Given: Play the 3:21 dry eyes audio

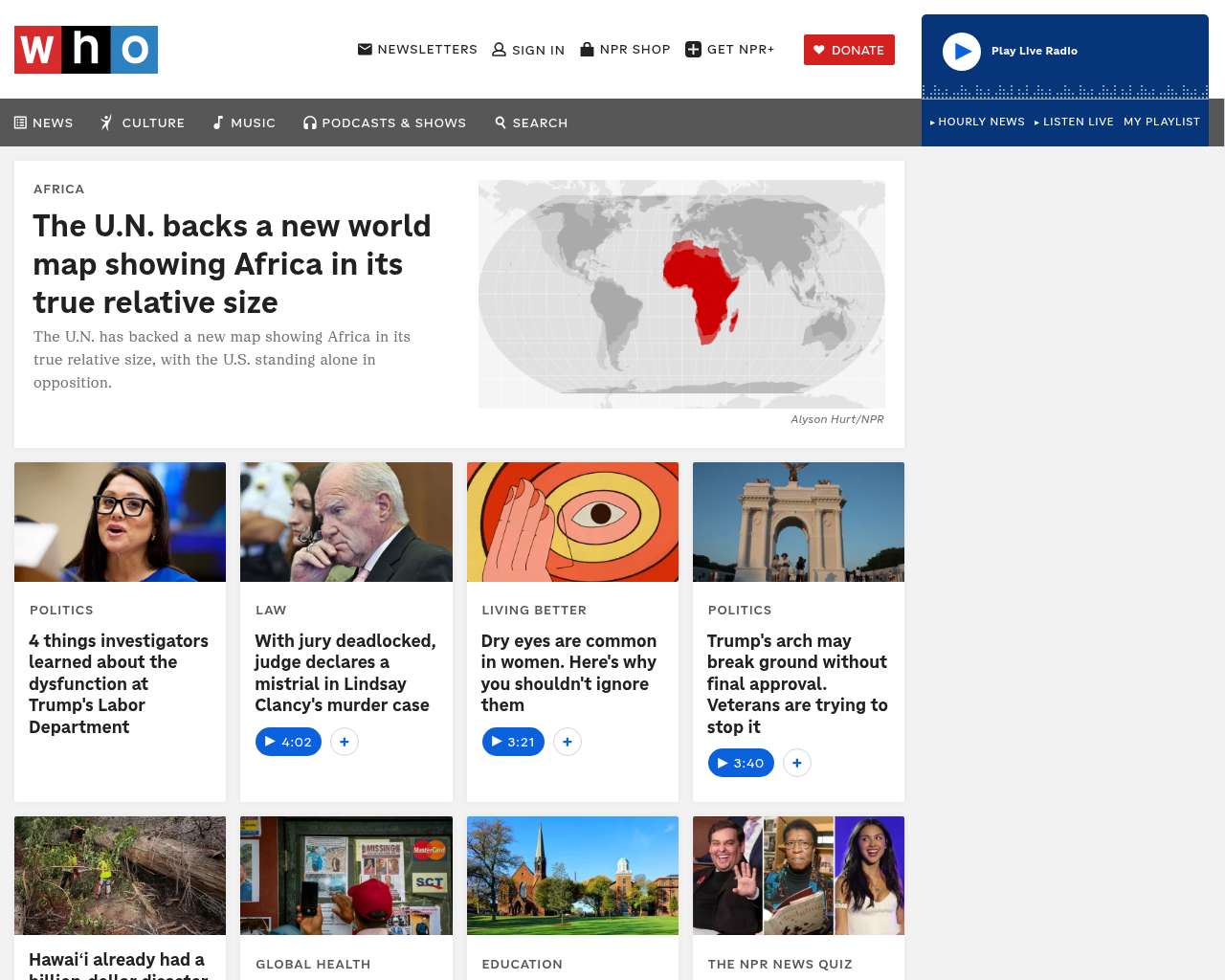Looking at the screenshot, I should point(513,742).
